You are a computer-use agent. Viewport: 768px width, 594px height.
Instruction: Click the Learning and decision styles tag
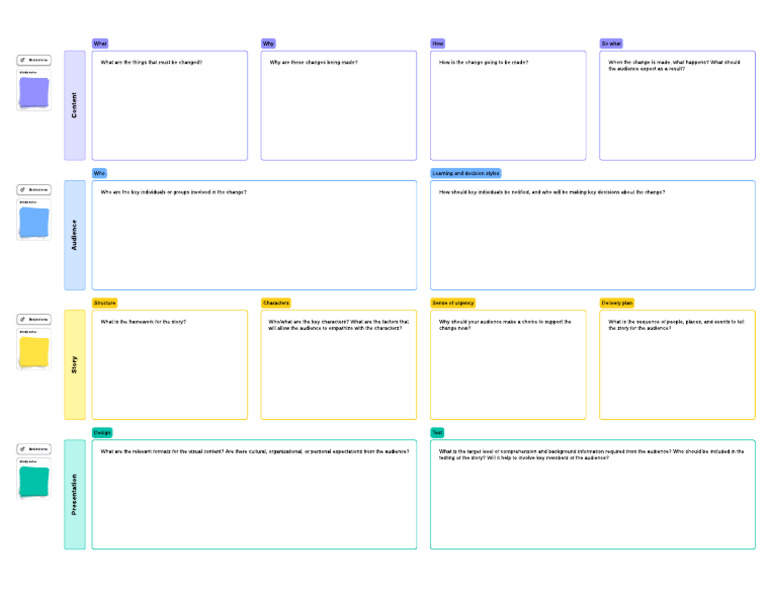tap(466, 173)
